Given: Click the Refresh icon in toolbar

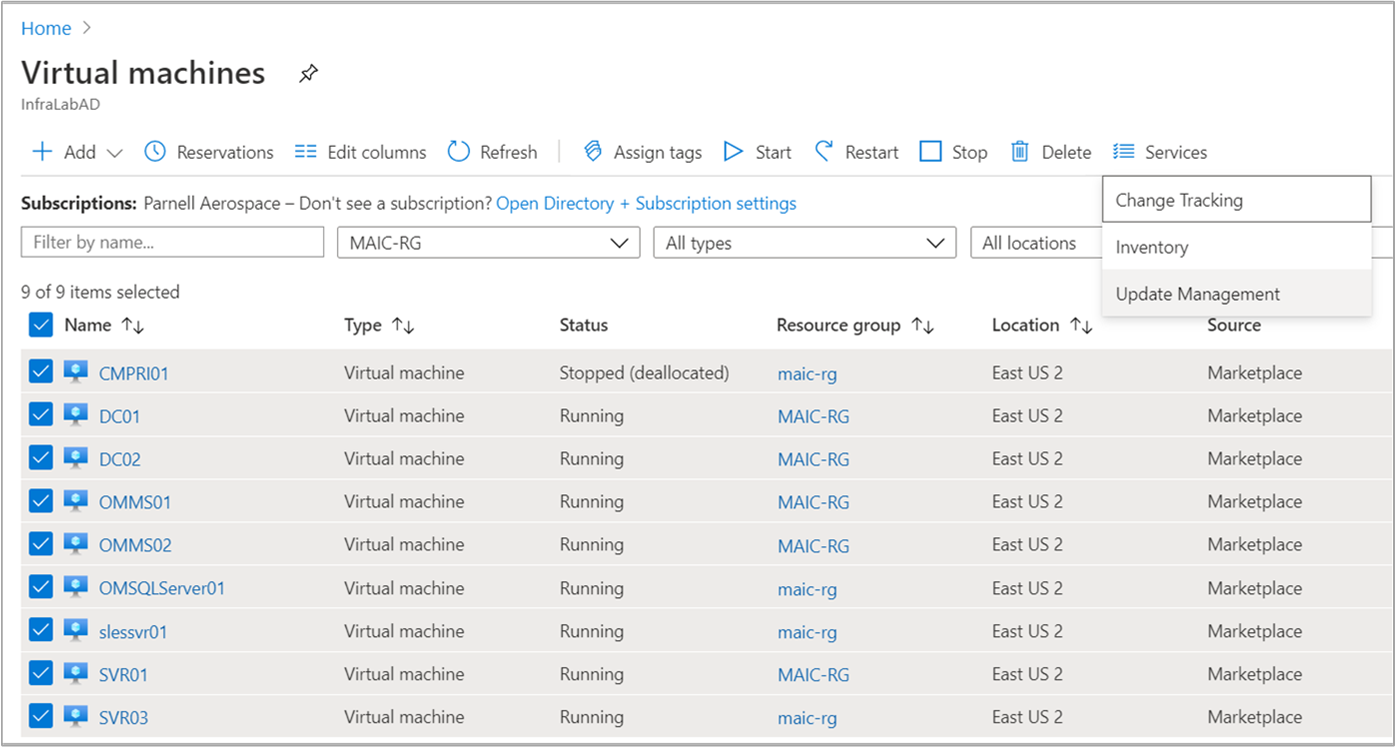Looking at the screenshot, I should click(x=459, y=152).
